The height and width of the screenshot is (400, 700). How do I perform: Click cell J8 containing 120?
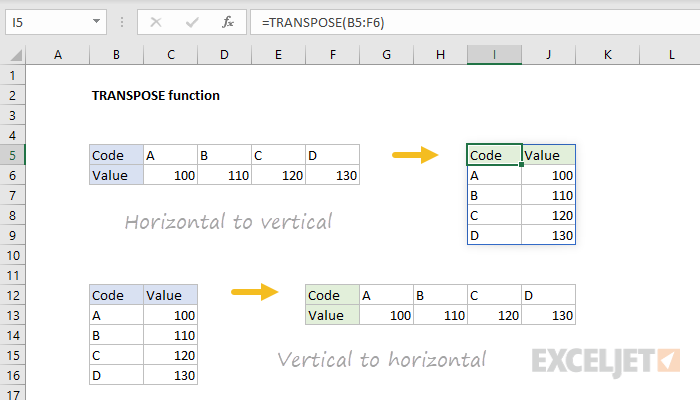pyautogui.click(x=549, y=216)
